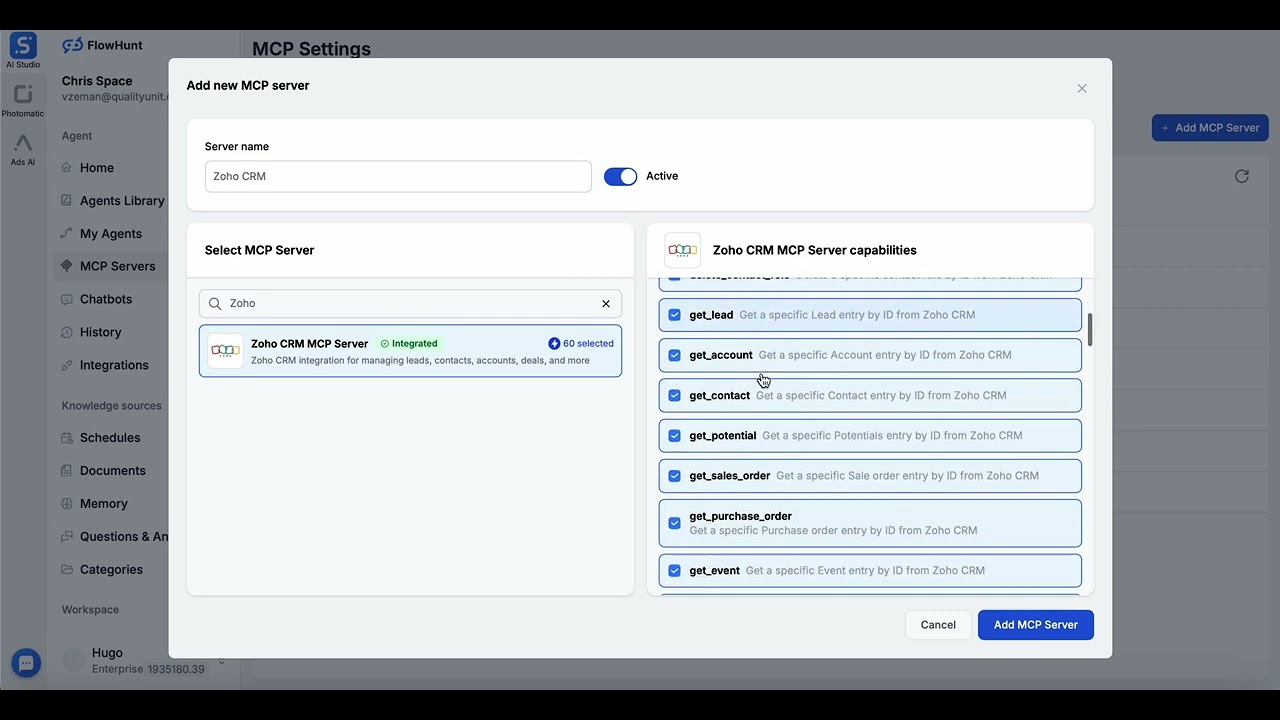Viewport: 1280px width, 720px height.
Task: Uncheck the get_account capability checkbox
Action: [674, 355]
